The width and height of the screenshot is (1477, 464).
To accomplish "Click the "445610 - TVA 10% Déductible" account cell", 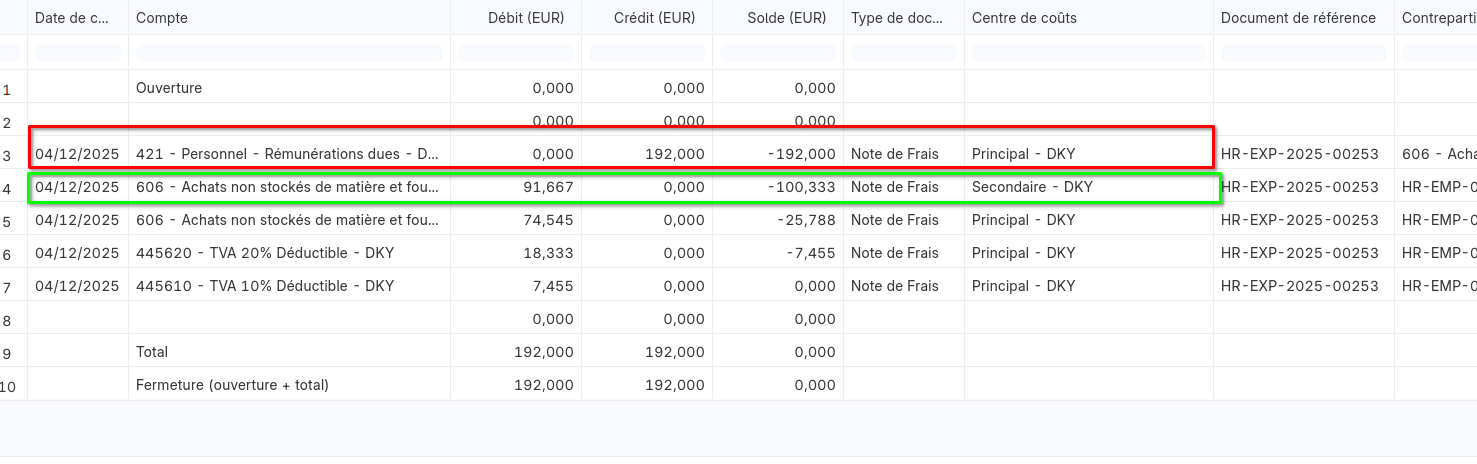I will 265,286.
